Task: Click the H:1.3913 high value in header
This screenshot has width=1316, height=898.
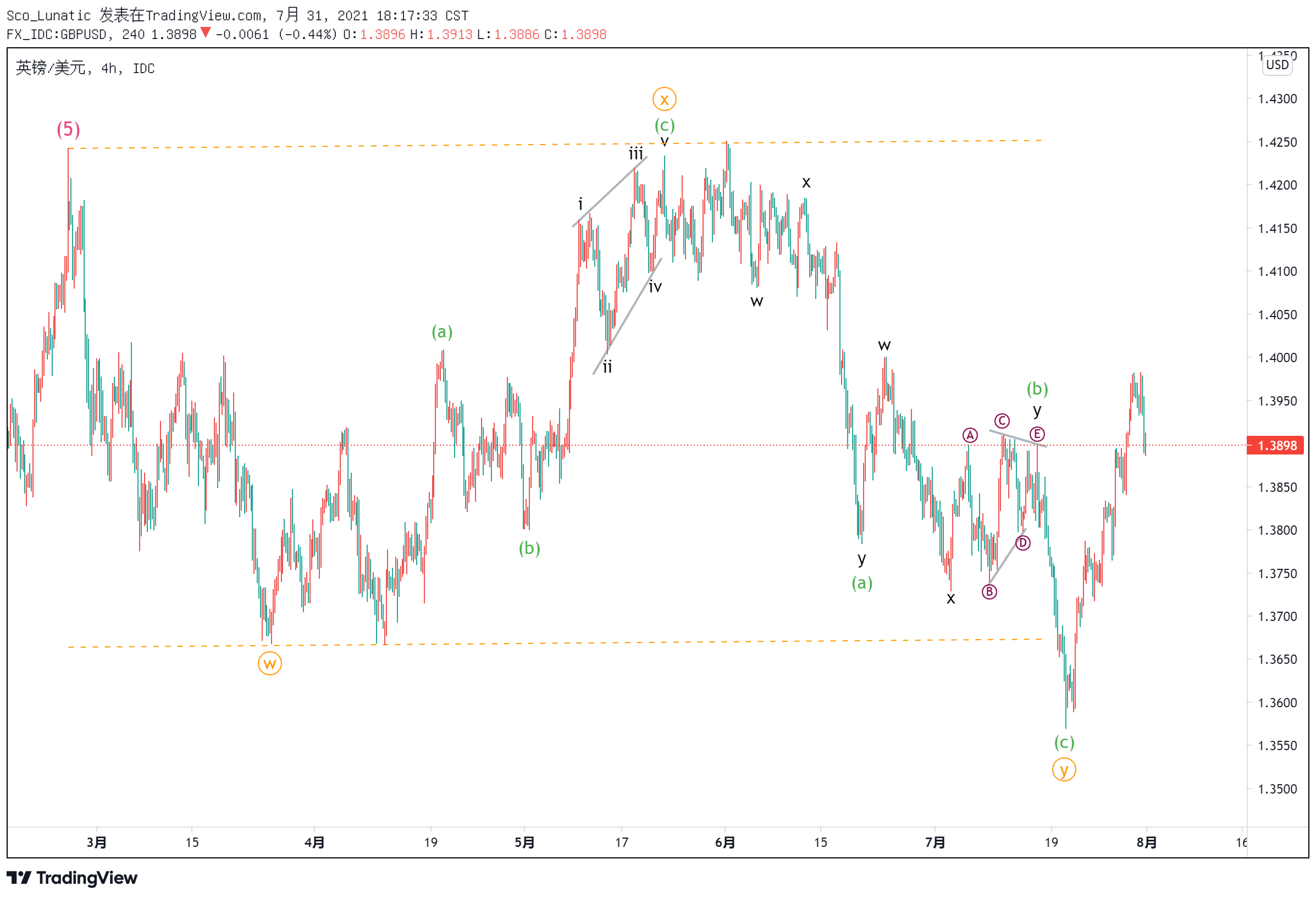Action: coord(441,35)
